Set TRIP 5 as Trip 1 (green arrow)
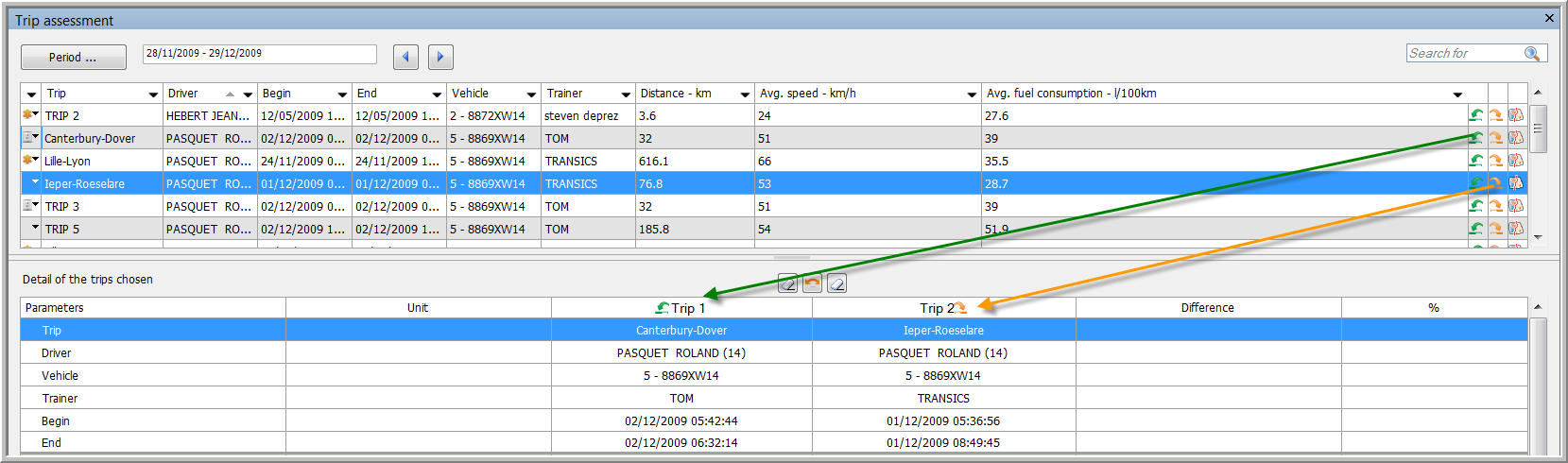Screen dimensions: 1568x463 (1475, 229)
